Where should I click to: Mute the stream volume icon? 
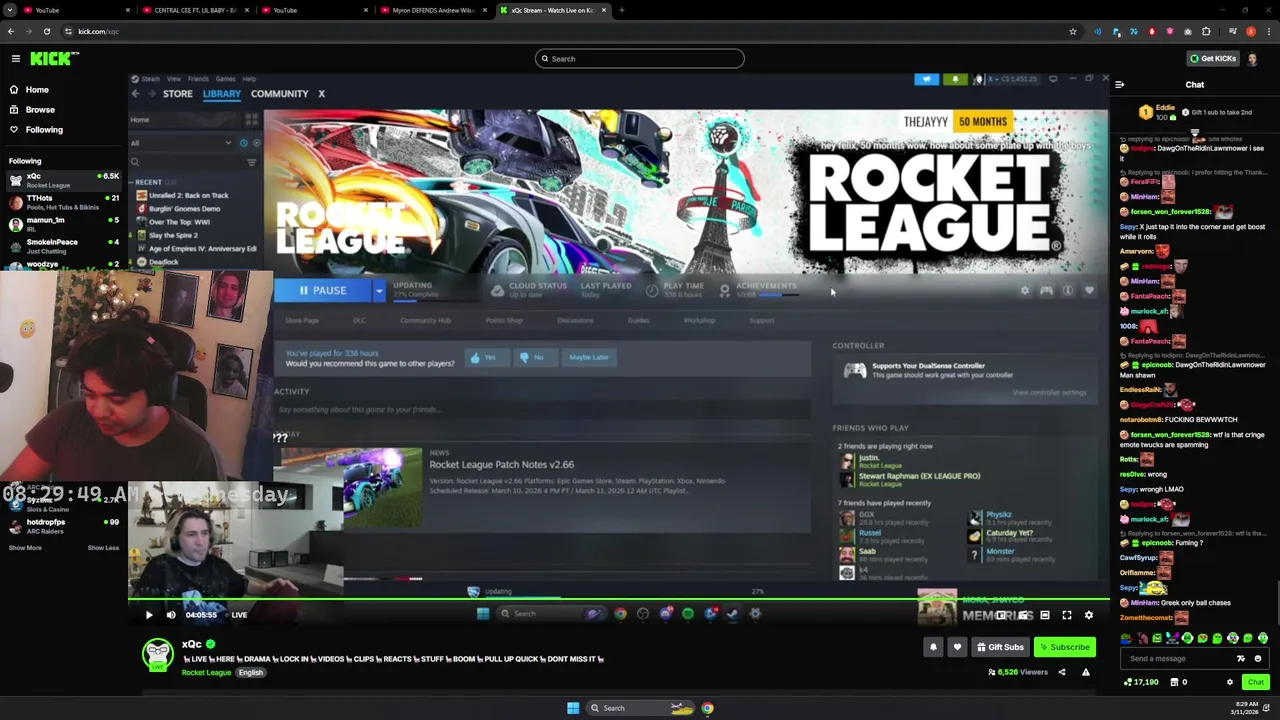point(171,615)
